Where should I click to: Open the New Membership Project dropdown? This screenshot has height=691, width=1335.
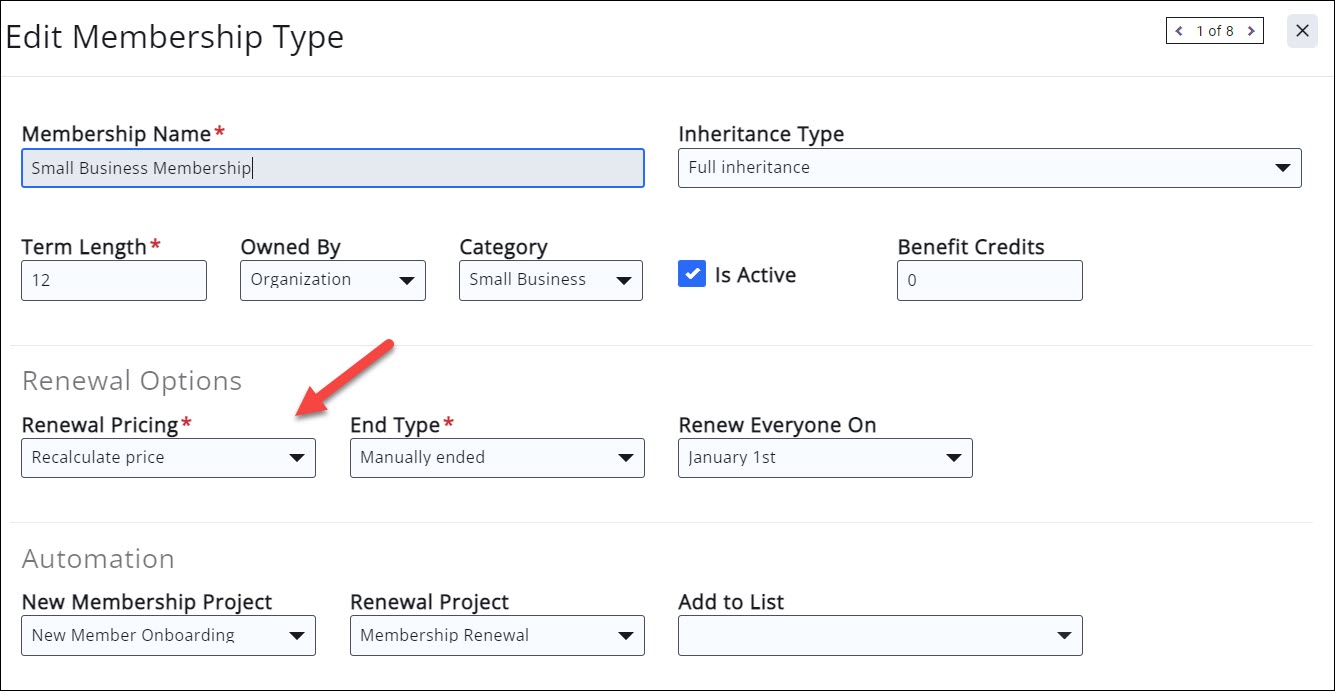click(168, 635)
